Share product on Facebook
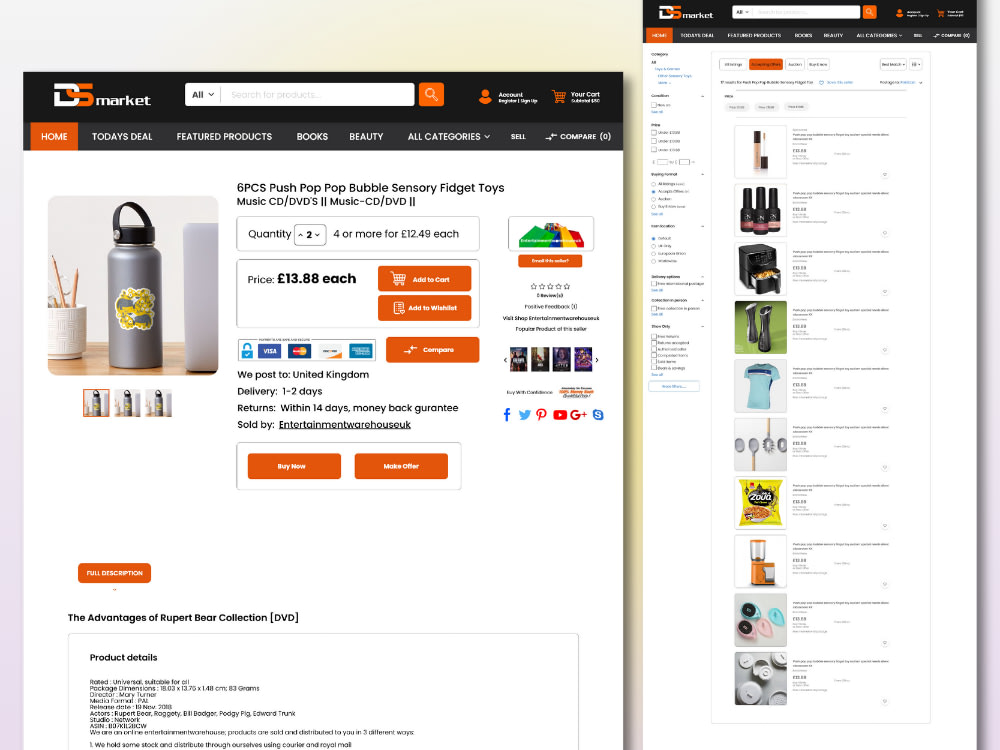This screenshot has width=1000, height=750. pyautogui.click(x=507, y=415)
